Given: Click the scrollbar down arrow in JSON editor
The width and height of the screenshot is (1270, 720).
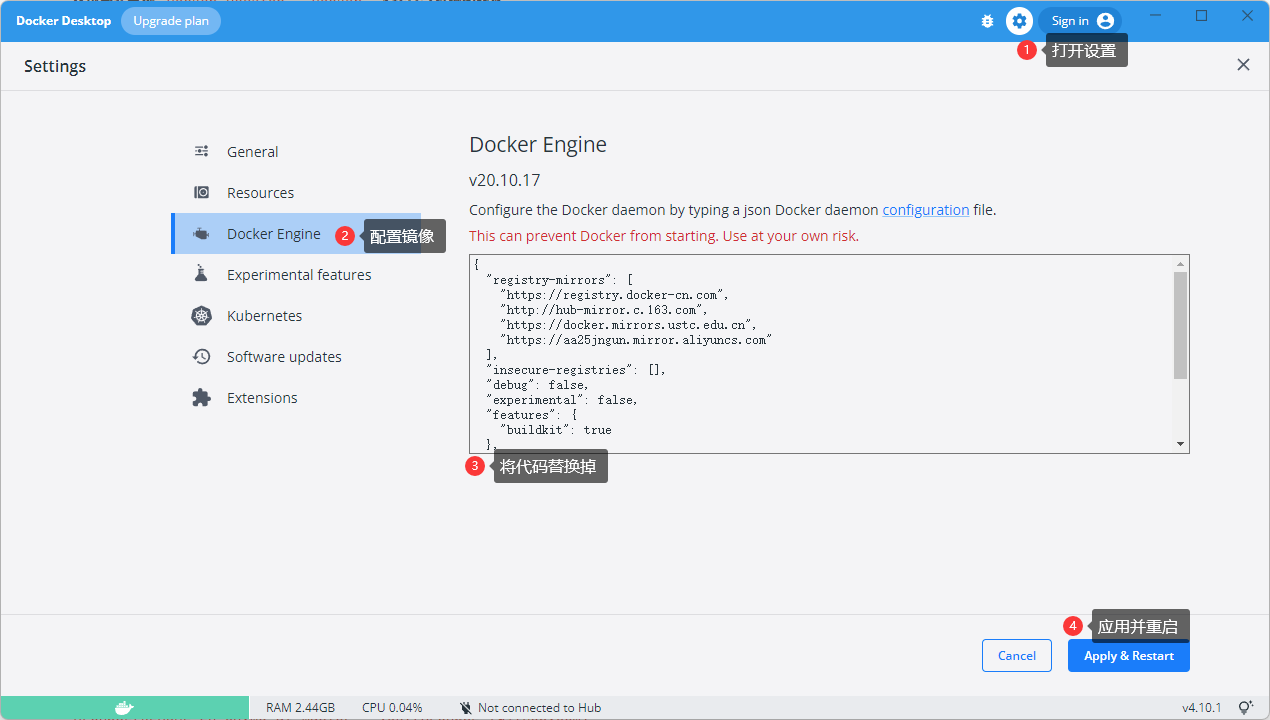Looking at the screenshot, I should click(1180, 444).
